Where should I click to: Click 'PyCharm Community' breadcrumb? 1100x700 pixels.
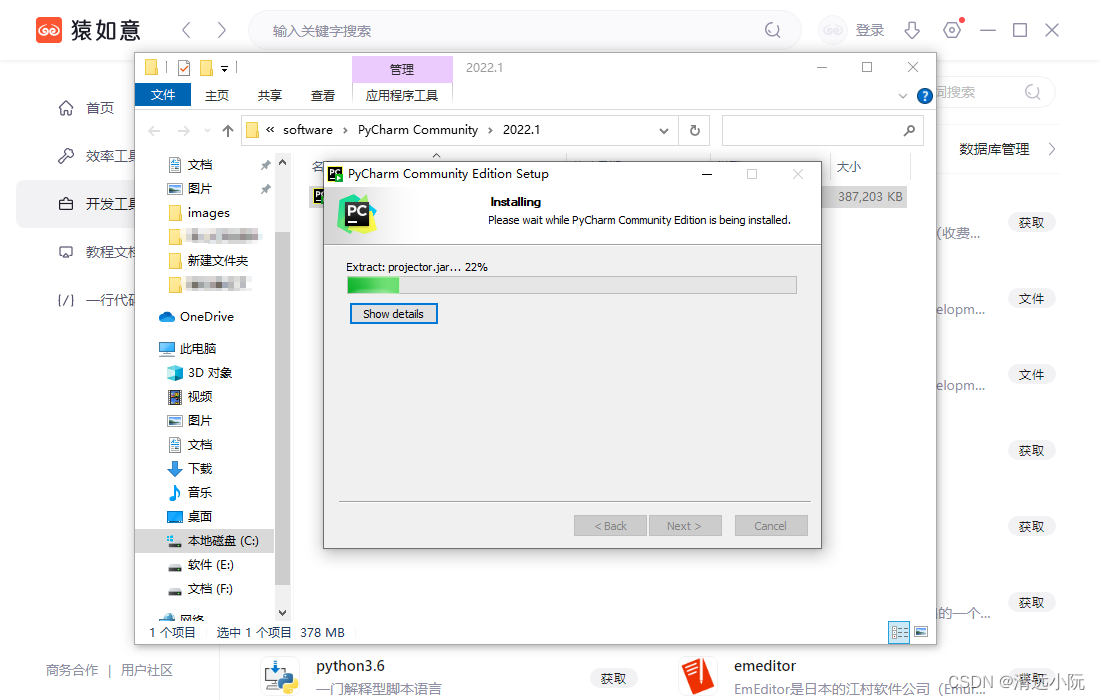tap(417, 130)
